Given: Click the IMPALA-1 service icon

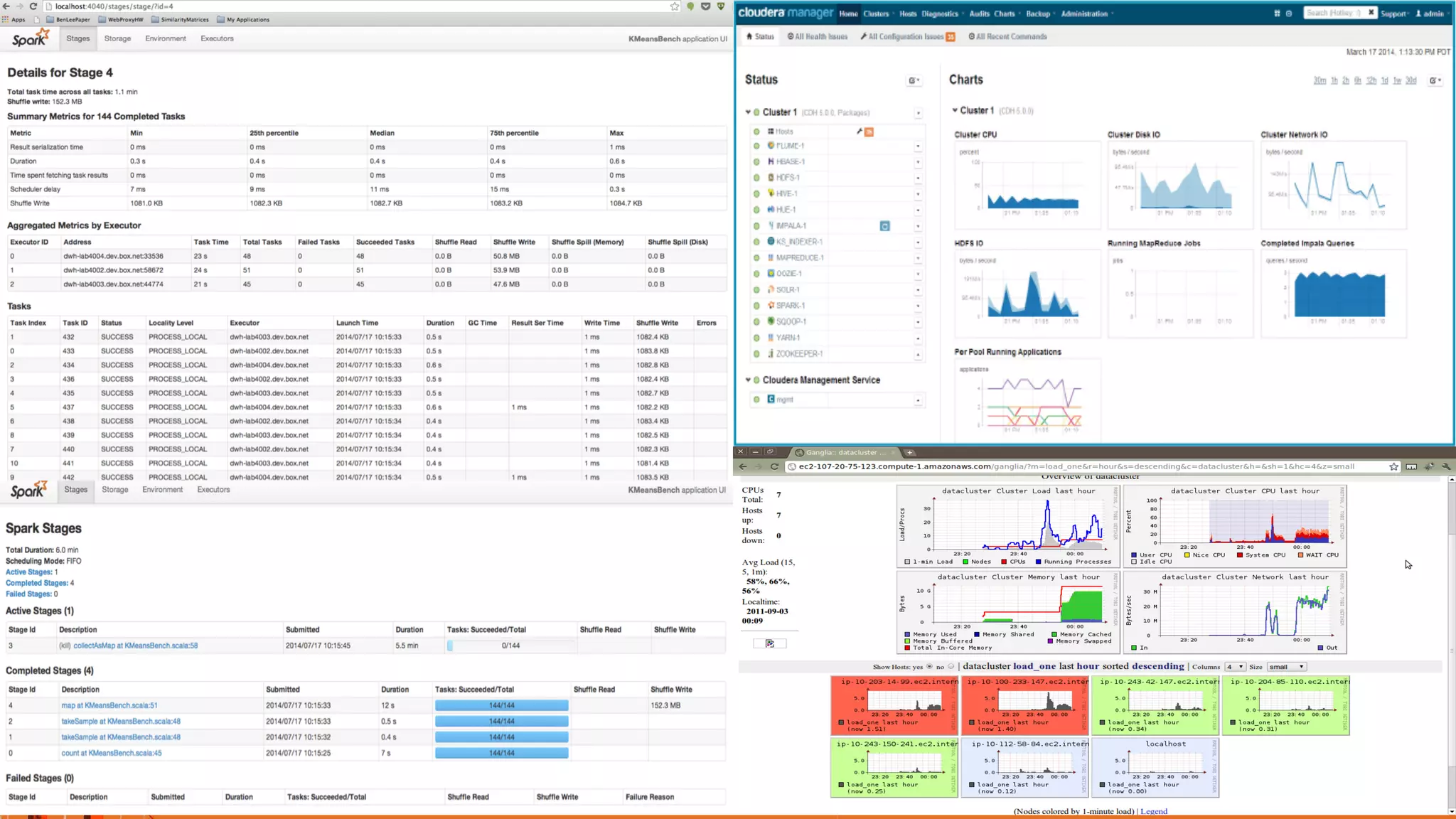Looking at the screenshot, I should 771,225.
